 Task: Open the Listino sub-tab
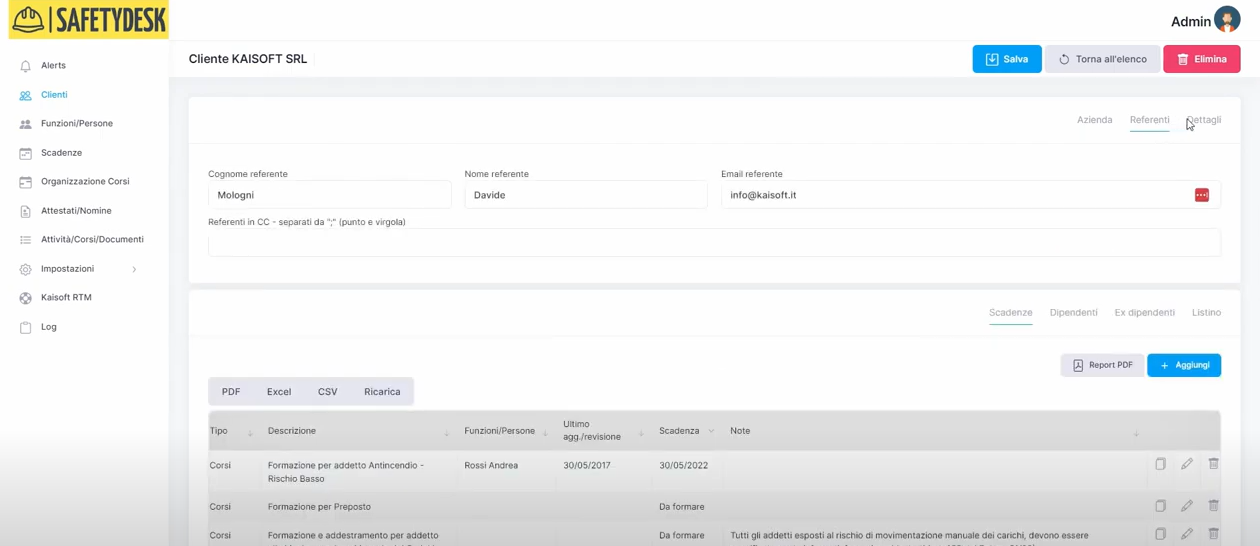(1206, 313)
